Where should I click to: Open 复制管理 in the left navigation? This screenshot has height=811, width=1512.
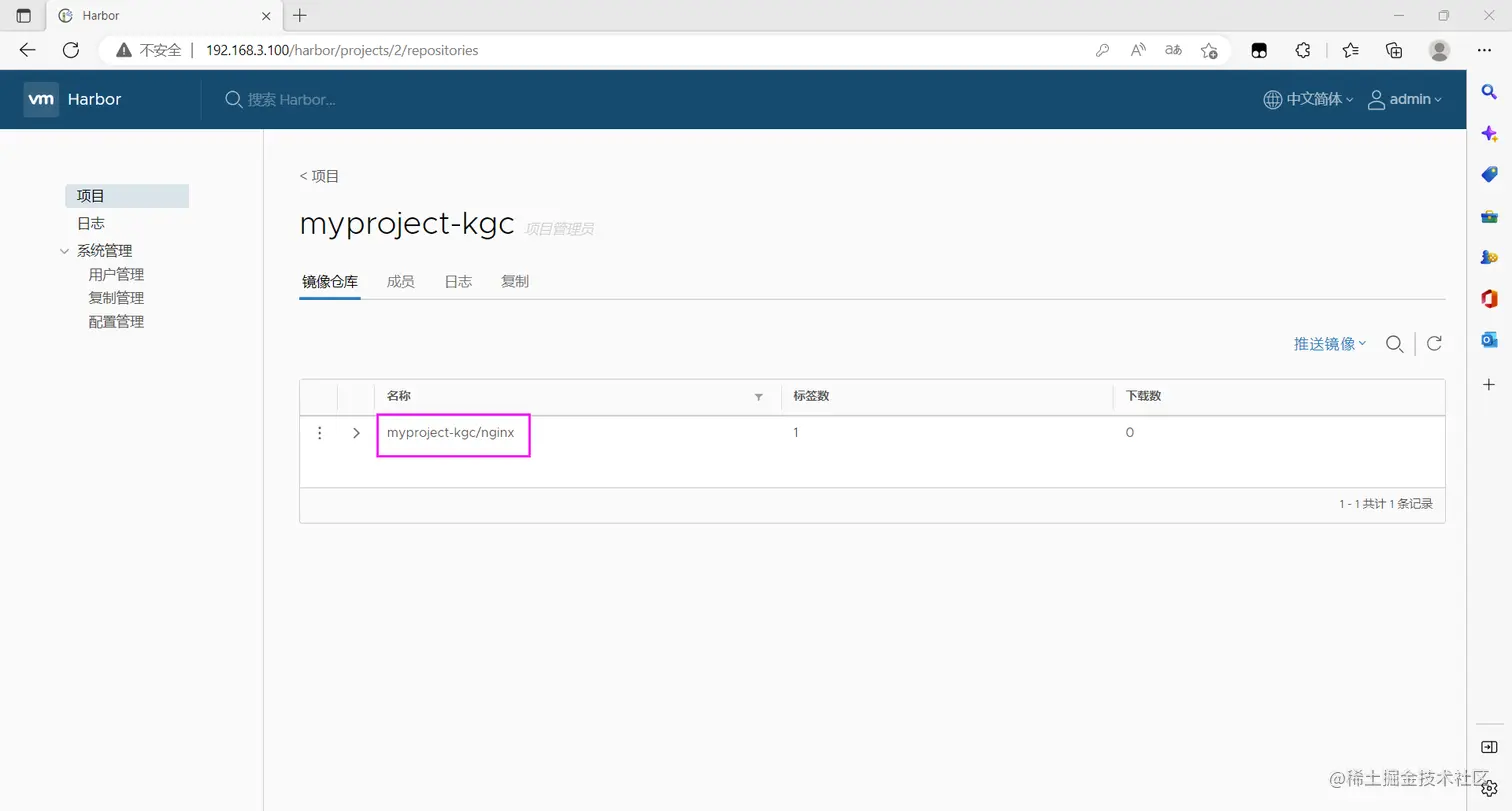(116, 298)
